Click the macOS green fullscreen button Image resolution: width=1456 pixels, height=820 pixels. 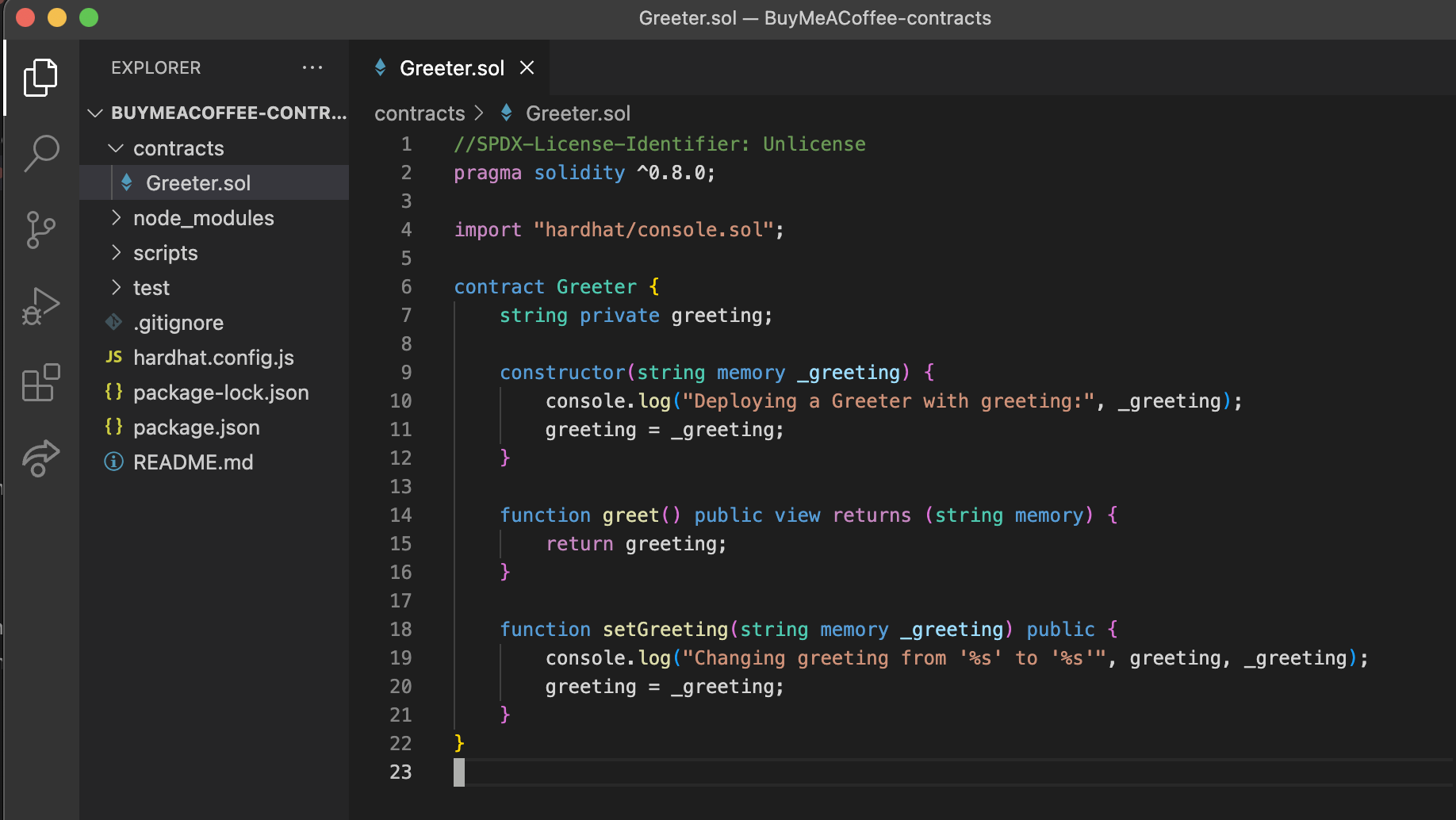tap(89, 17)
